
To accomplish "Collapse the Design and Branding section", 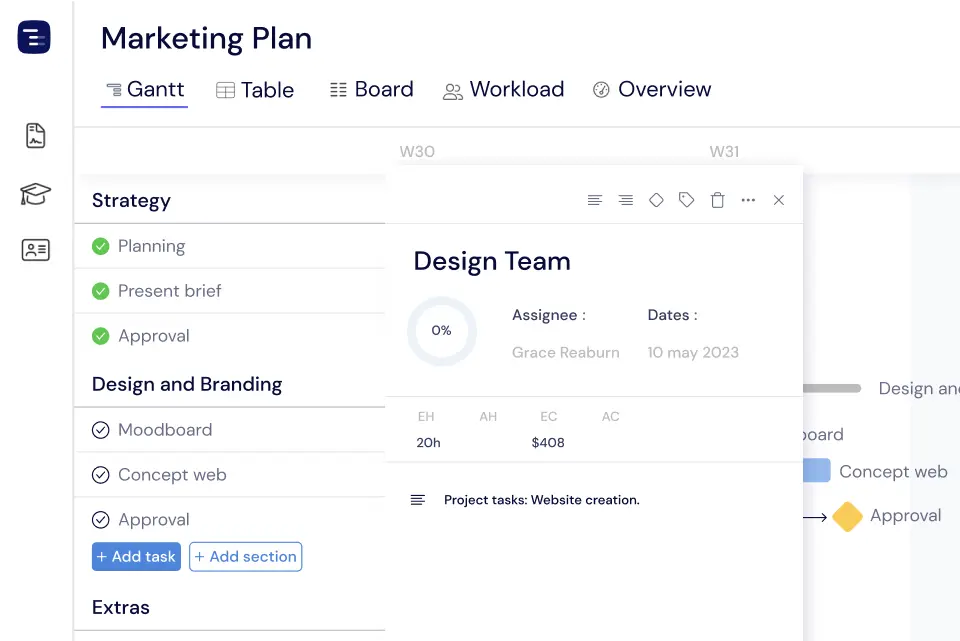I will click(x=186, y=384).
